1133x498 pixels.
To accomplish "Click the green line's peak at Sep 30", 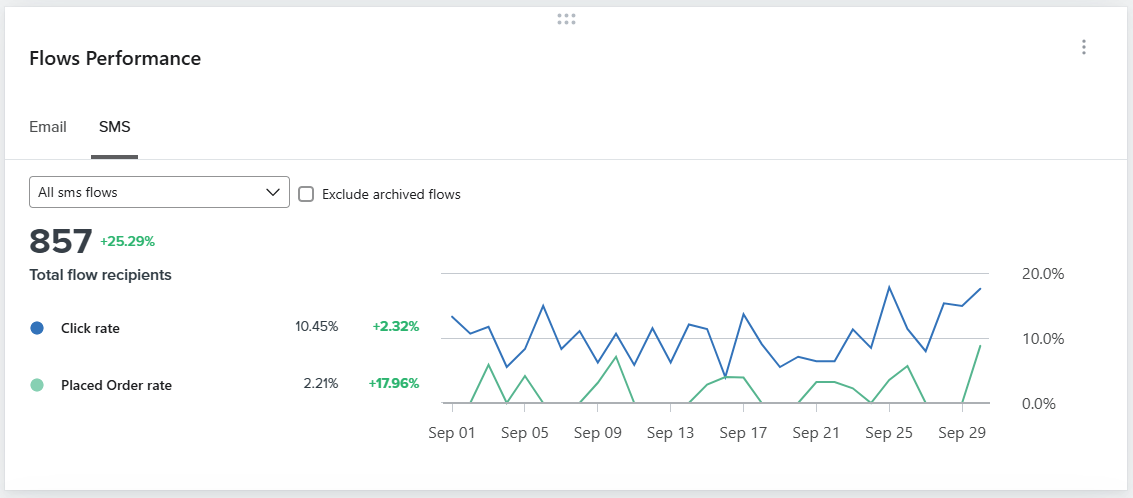I will click(x=980, y=345).
